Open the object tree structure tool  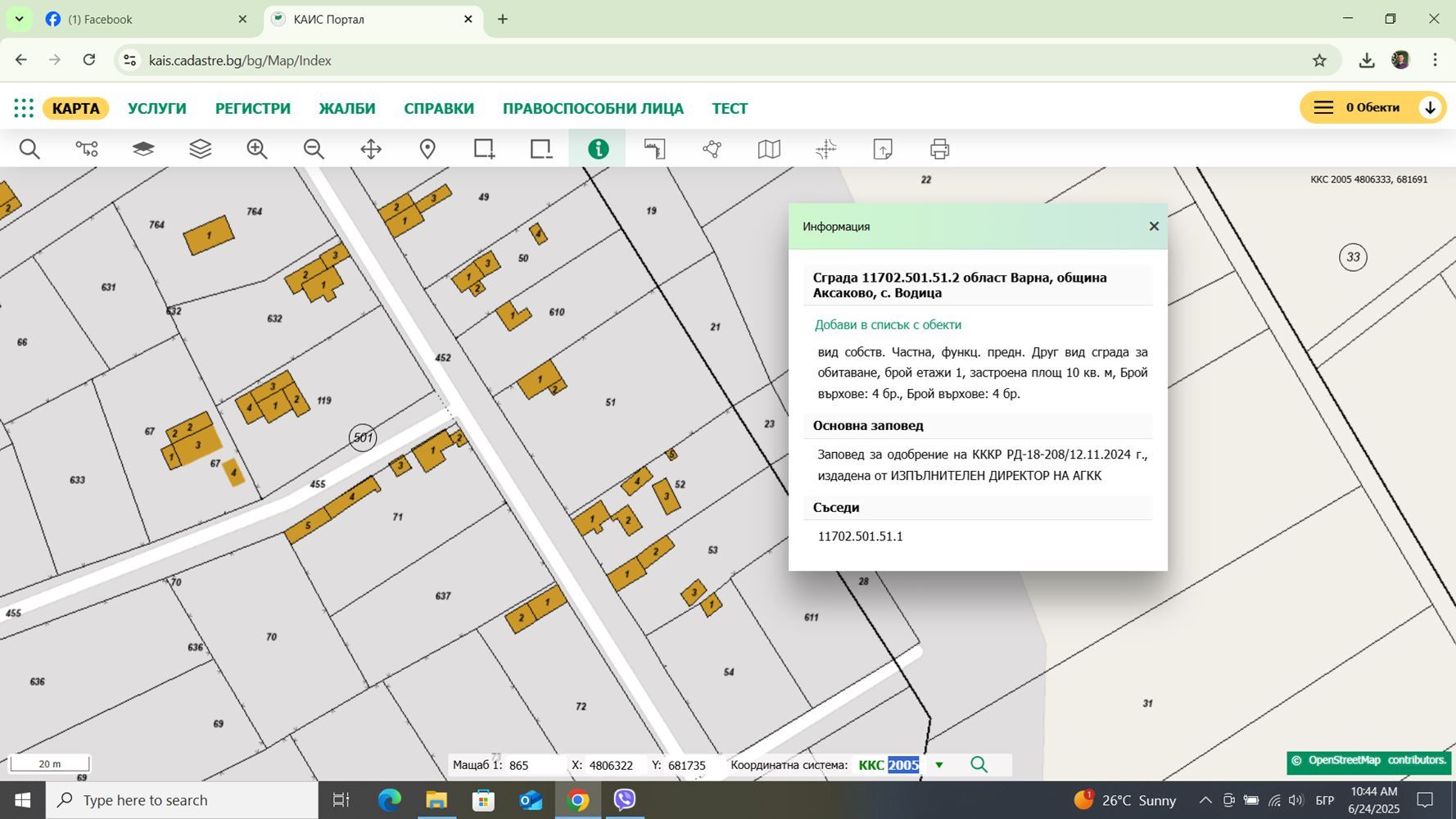(87, 149)
